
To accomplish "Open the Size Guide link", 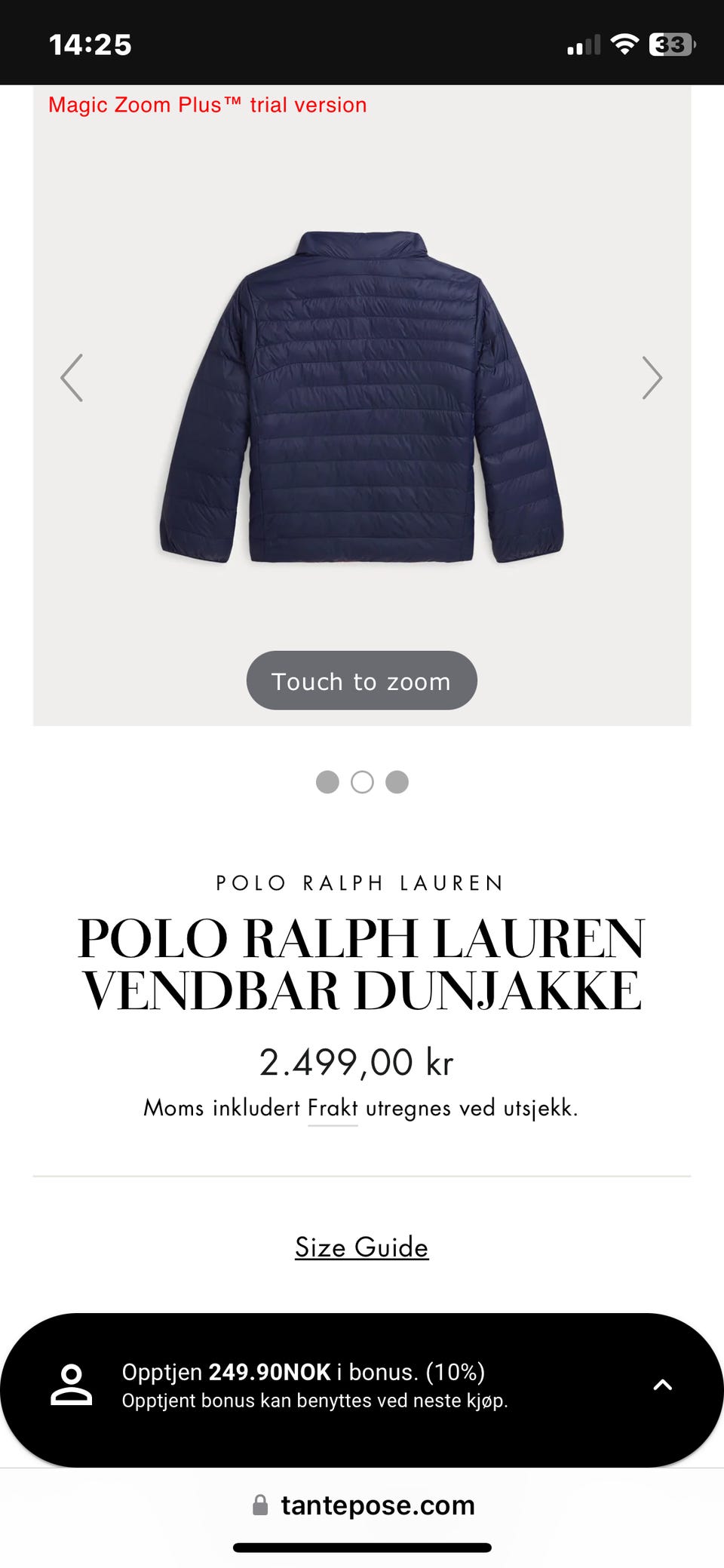I will point(362,1247).
